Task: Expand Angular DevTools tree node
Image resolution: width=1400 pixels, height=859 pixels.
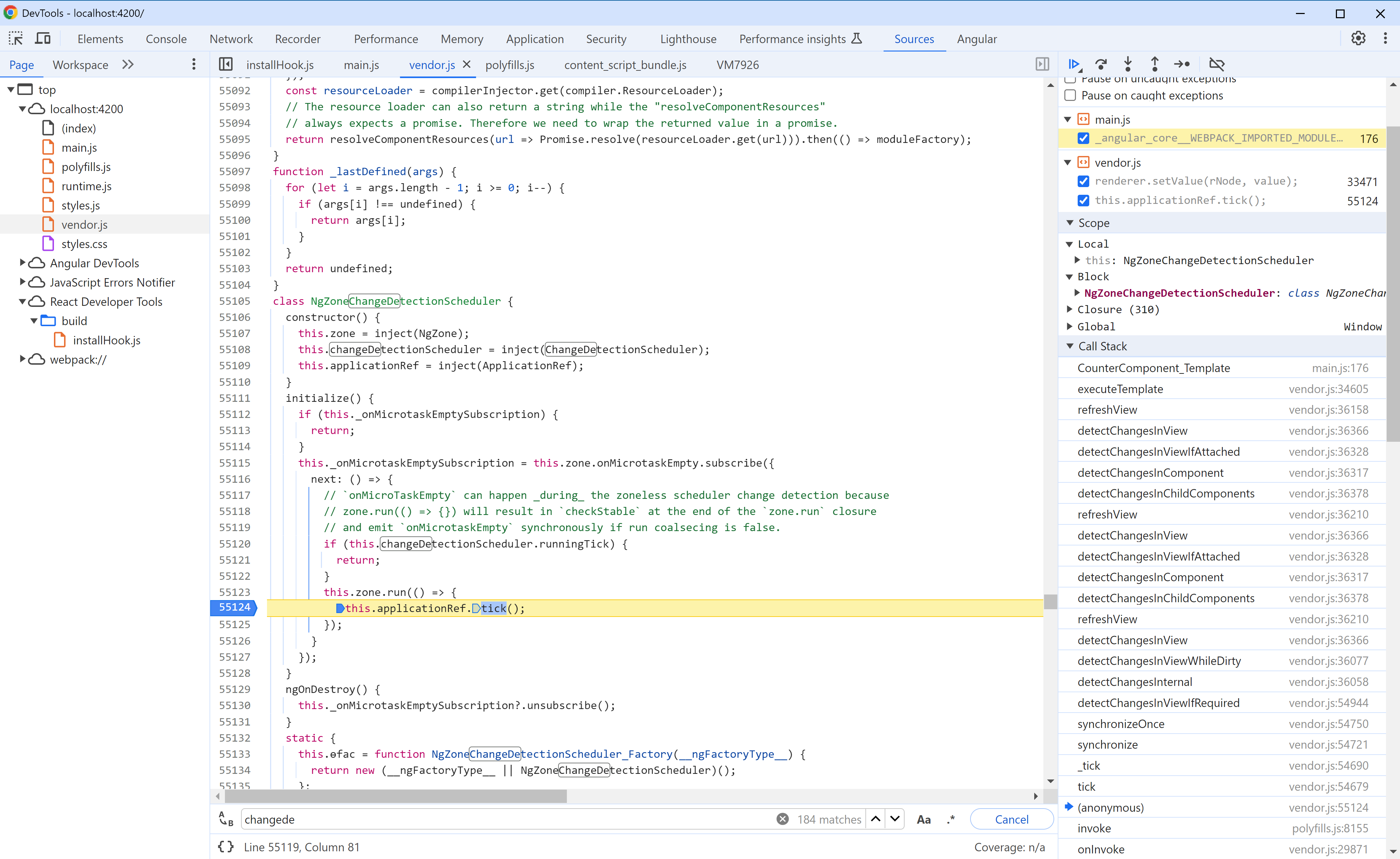Action: [x=23, y=262]
